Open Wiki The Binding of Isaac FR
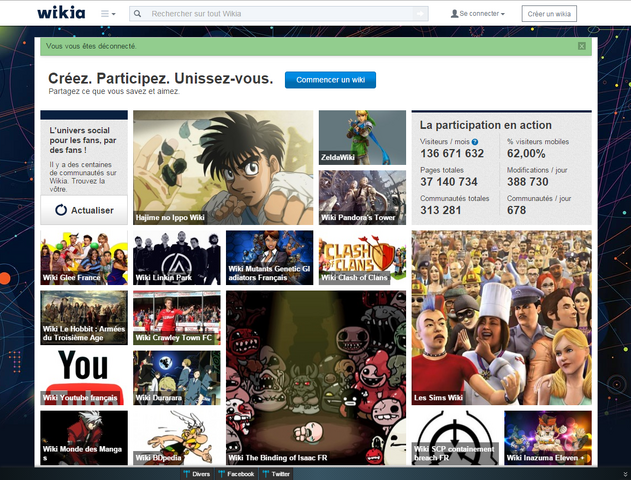This screenshot has width=631, height=480. (316, 377)
